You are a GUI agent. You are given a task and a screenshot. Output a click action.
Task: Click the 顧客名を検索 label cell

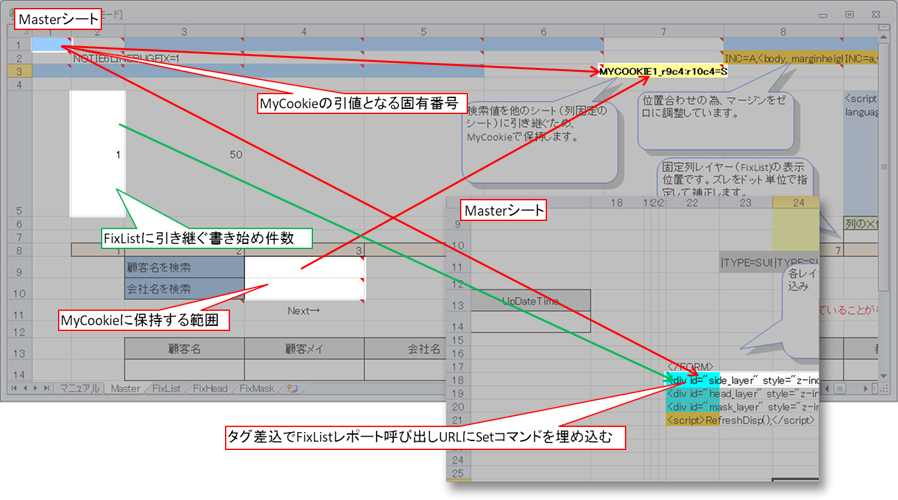[x=184, y=267]
